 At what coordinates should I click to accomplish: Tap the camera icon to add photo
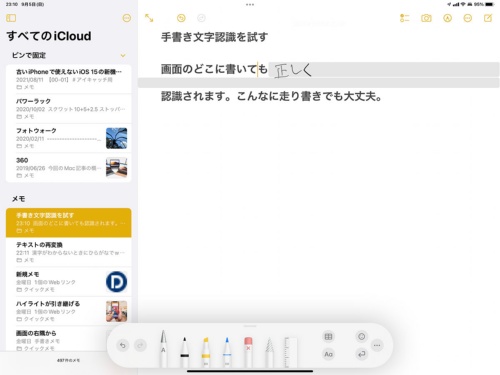[426, 18]
